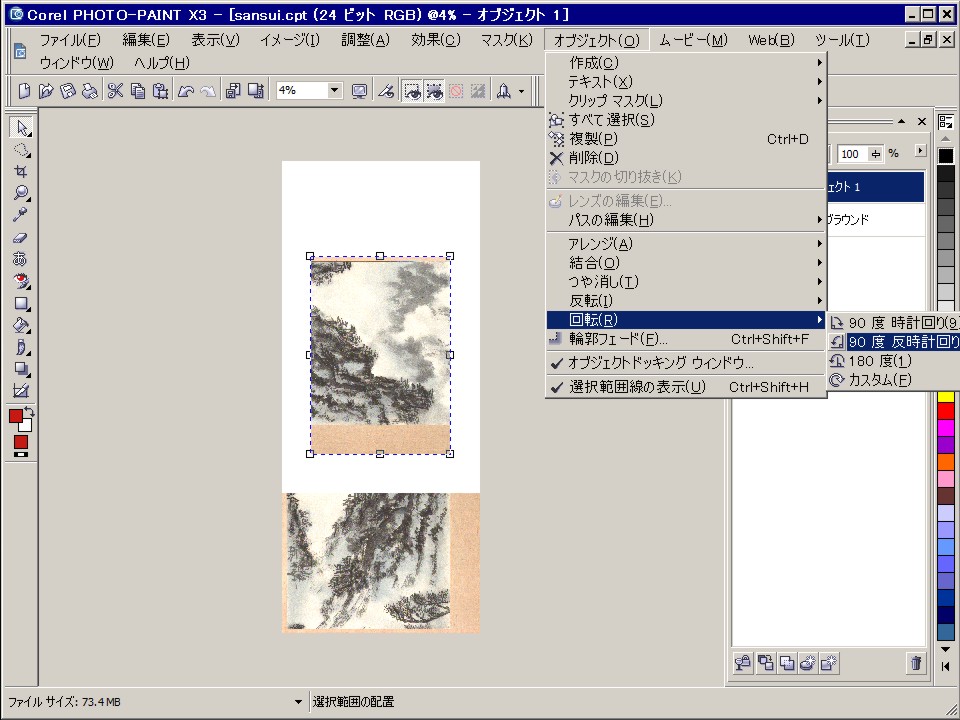Screen dimensions: 960x720
Task: Click the New Object icon in docker
Action: point(828,663)
